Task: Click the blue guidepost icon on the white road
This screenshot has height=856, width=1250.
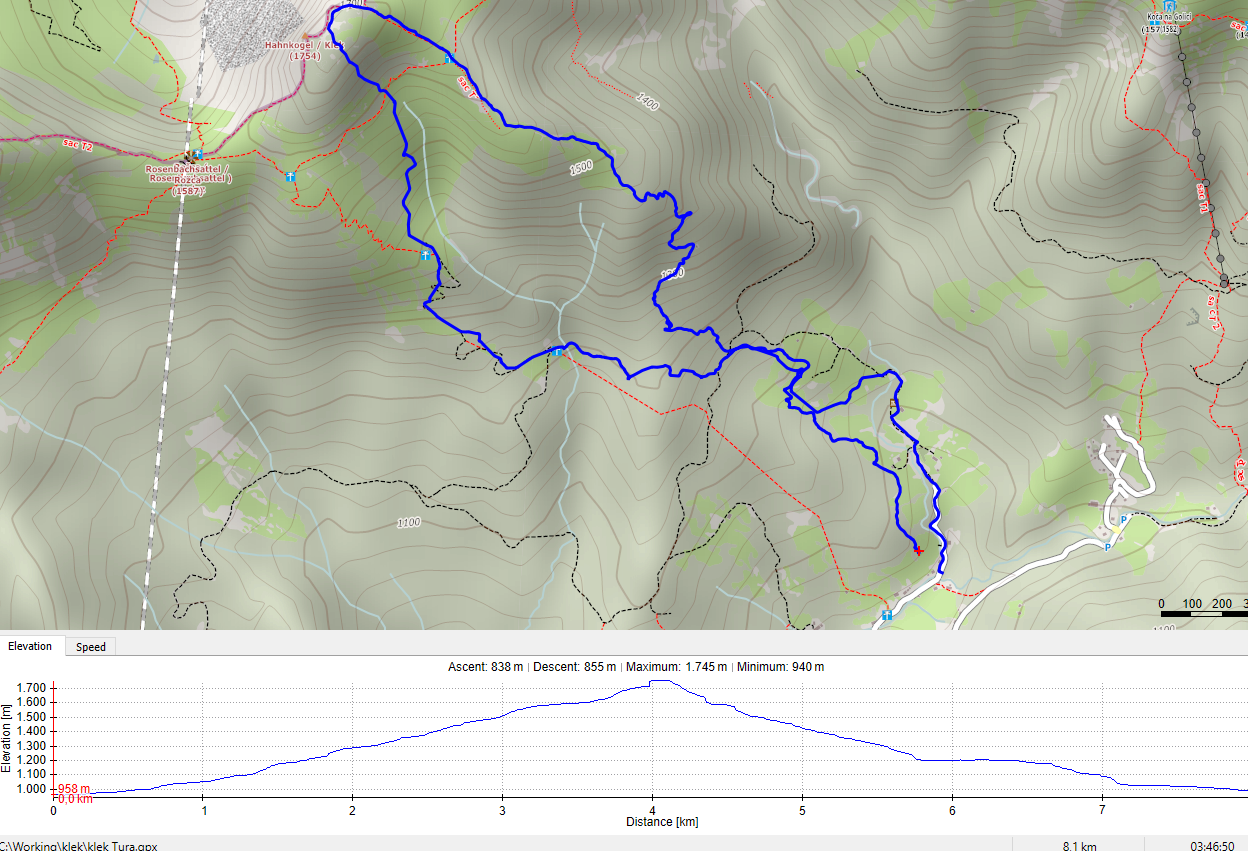Action: (887, 616)
